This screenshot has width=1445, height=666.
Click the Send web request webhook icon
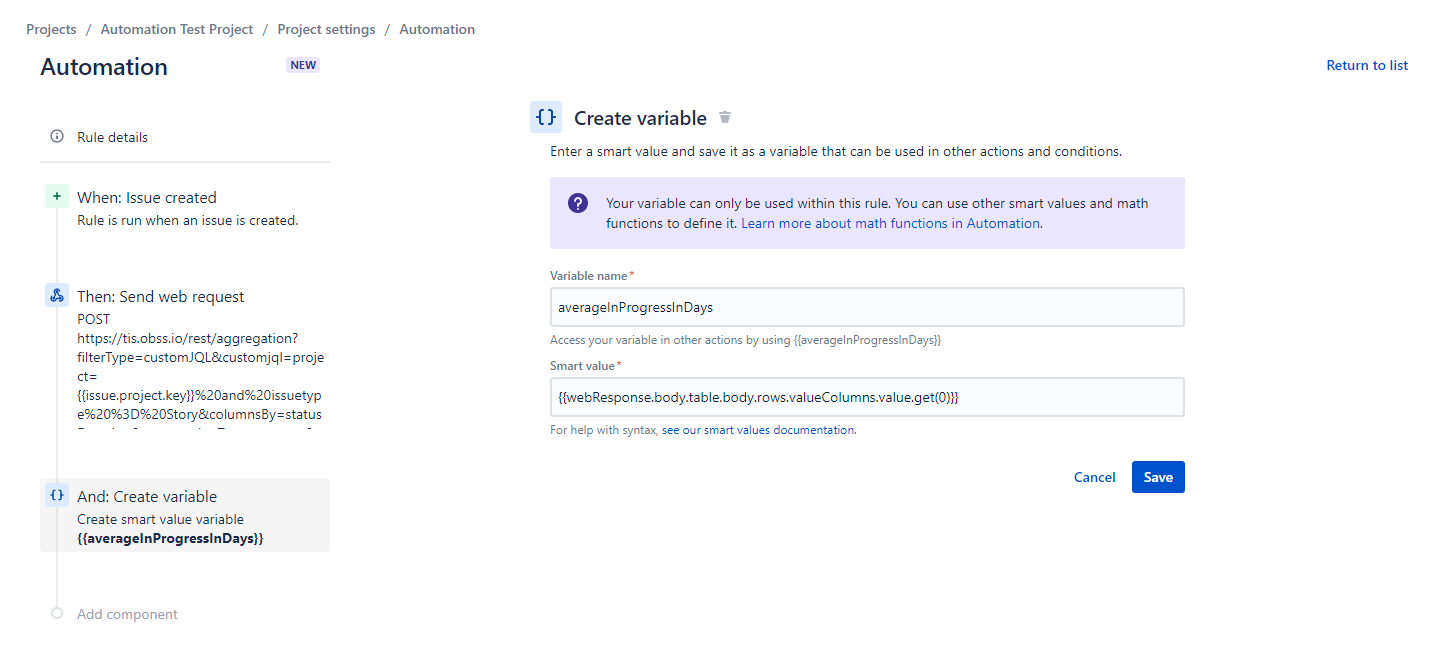(x=57, y=296)
